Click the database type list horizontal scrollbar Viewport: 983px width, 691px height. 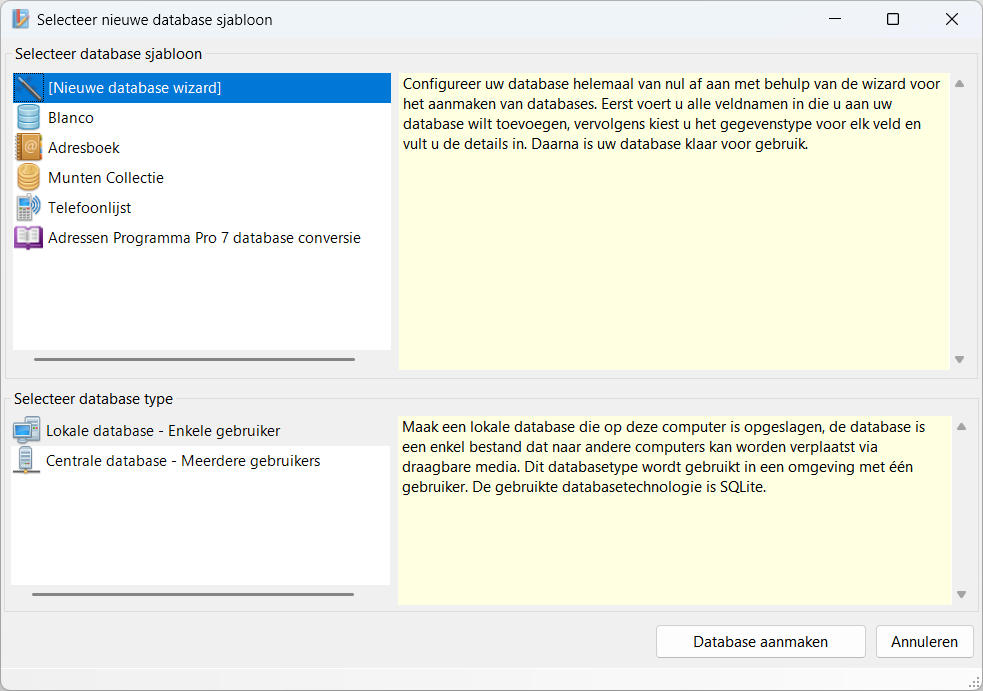[x=193, y=594]
